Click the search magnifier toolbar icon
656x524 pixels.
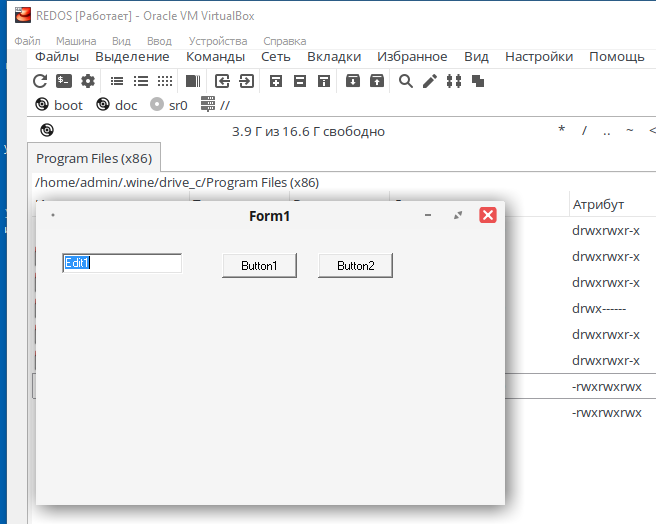[405, 81]
